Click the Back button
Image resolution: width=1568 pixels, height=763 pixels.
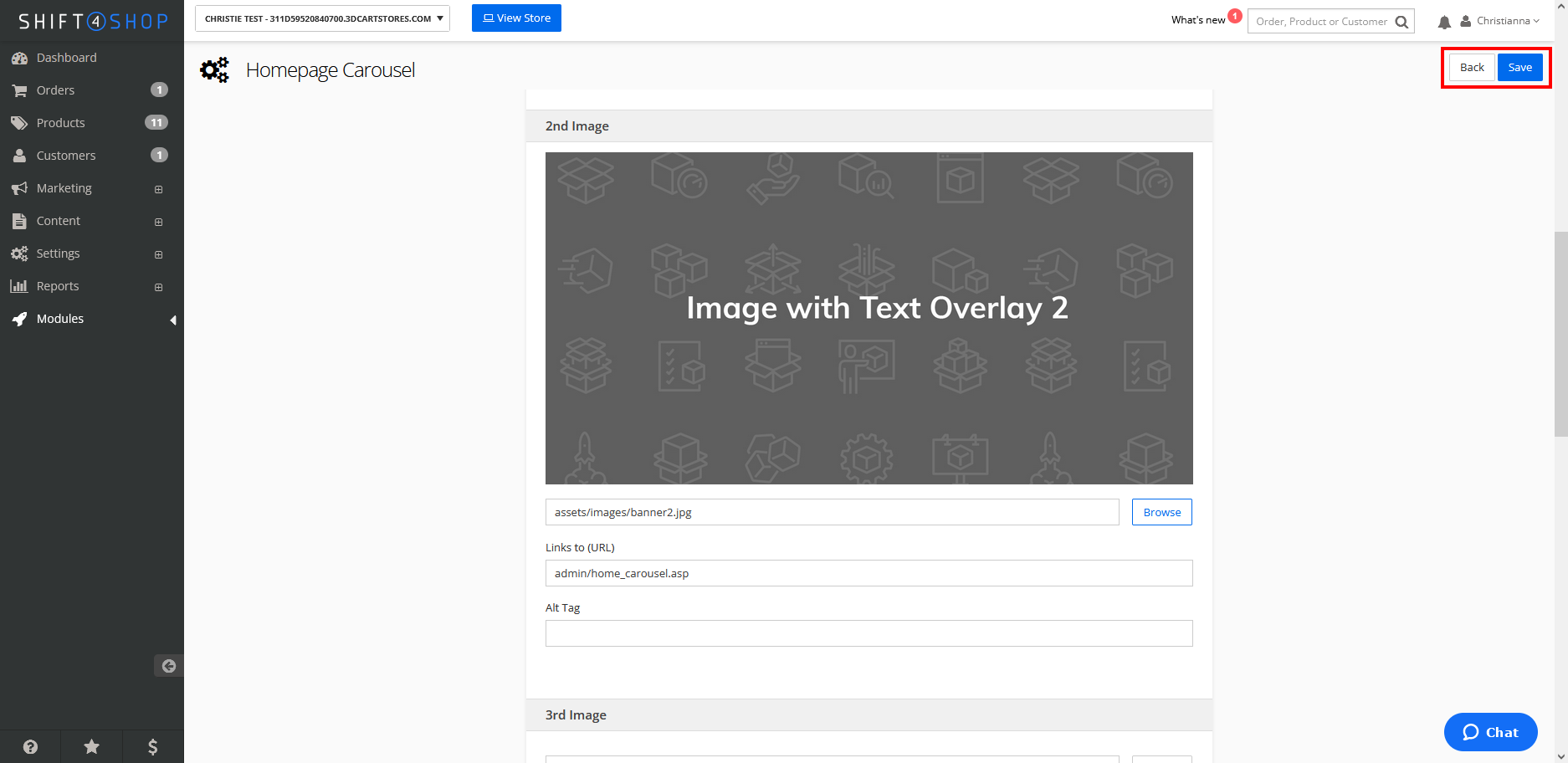[1472, 67]
